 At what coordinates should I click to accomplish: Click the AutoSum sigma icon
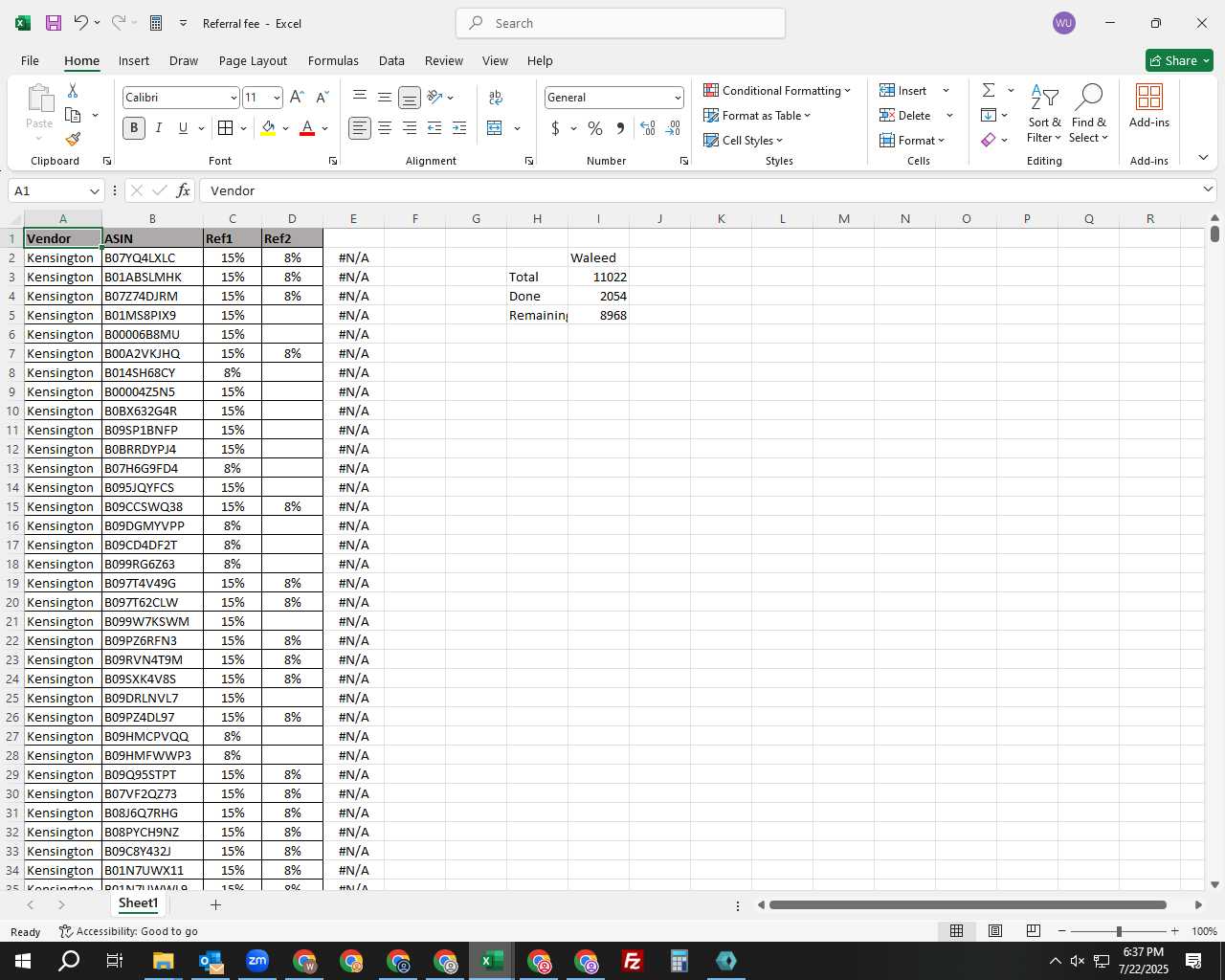click(x=989, y=90)
